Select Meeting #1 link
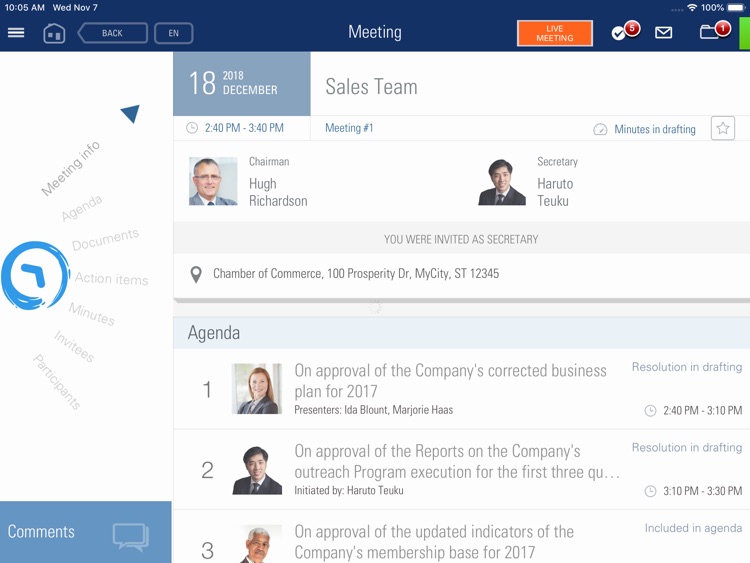Image resolution: width=750 pixels, height=563 pixels. point(349,128)
